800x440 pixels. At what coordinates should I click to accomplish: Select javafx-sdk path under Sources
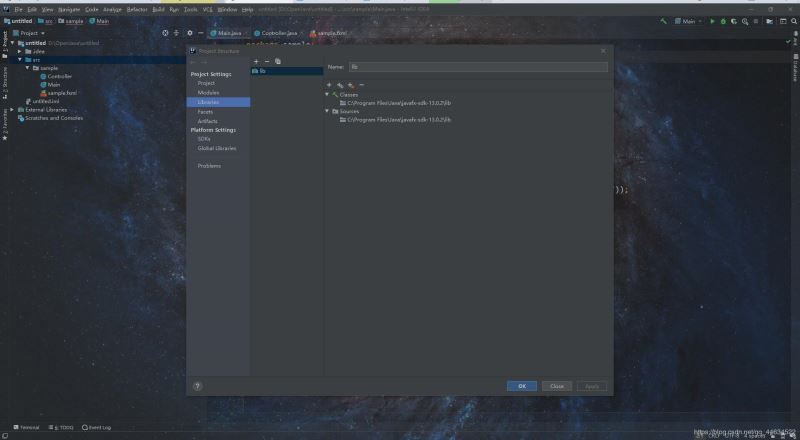click(395, 120)
